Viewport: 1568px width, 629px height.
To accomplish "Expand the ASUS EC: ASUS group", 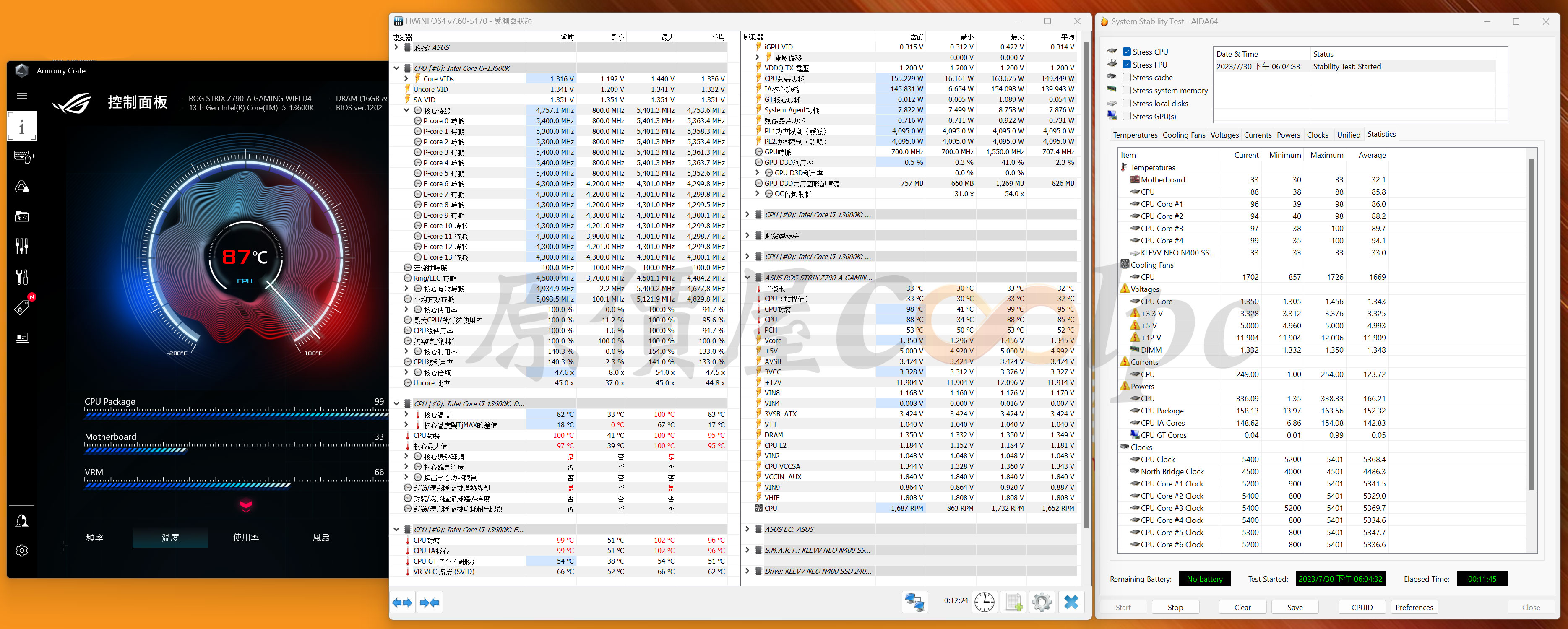I will [x=748, y=529].
